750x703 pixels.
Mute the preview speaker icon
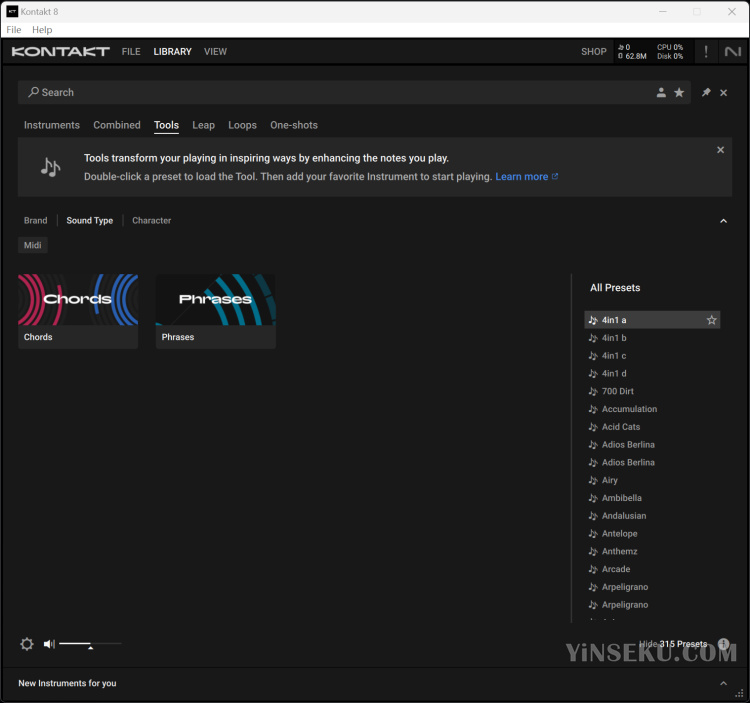pyautogui.click(x=49, y=644)
